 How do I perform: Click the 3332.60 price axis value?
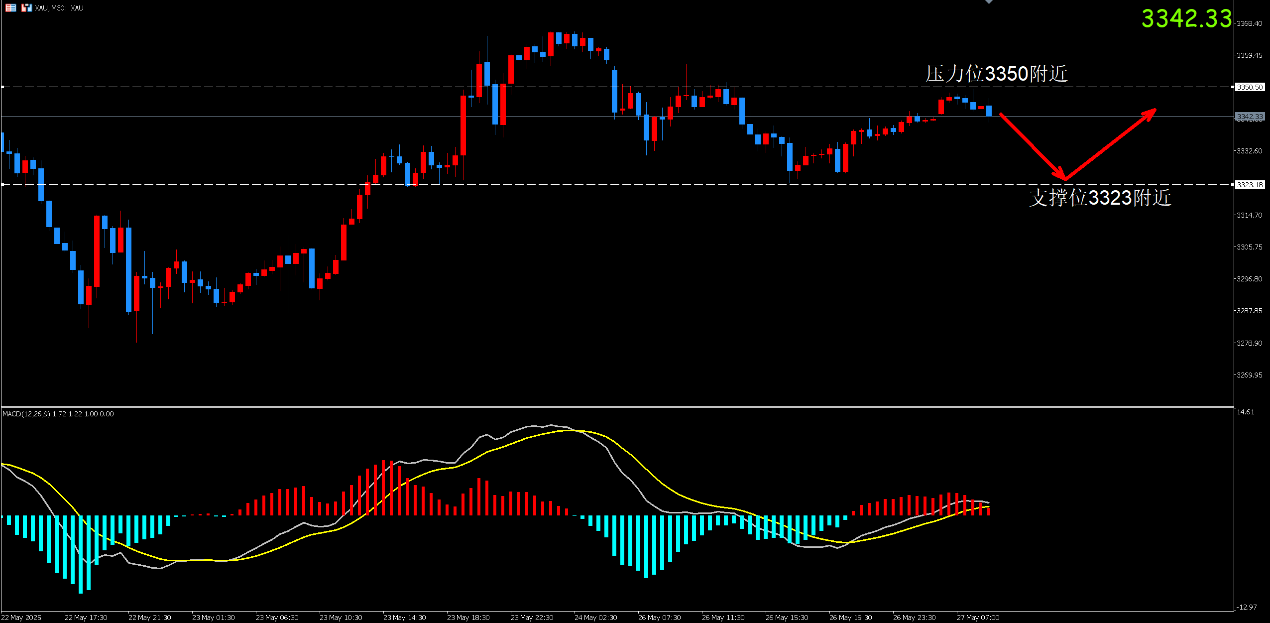tap(1250, 151)
